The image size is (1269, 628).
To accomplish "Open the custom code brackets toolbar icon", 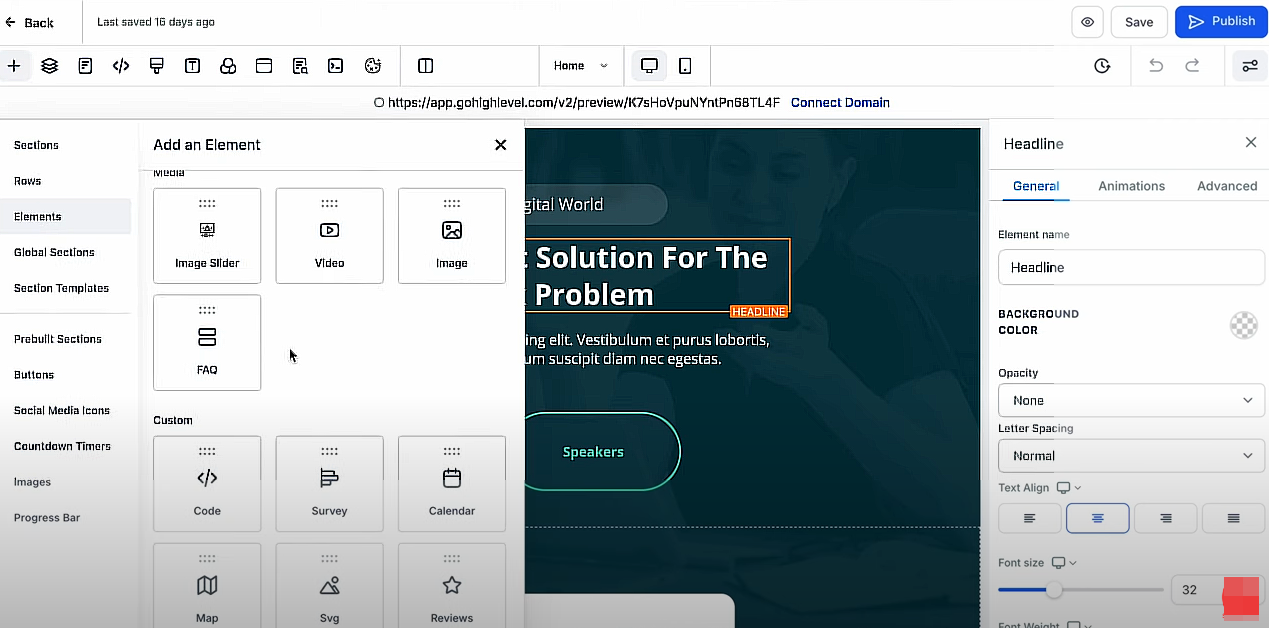I will [x=121, y=66].
